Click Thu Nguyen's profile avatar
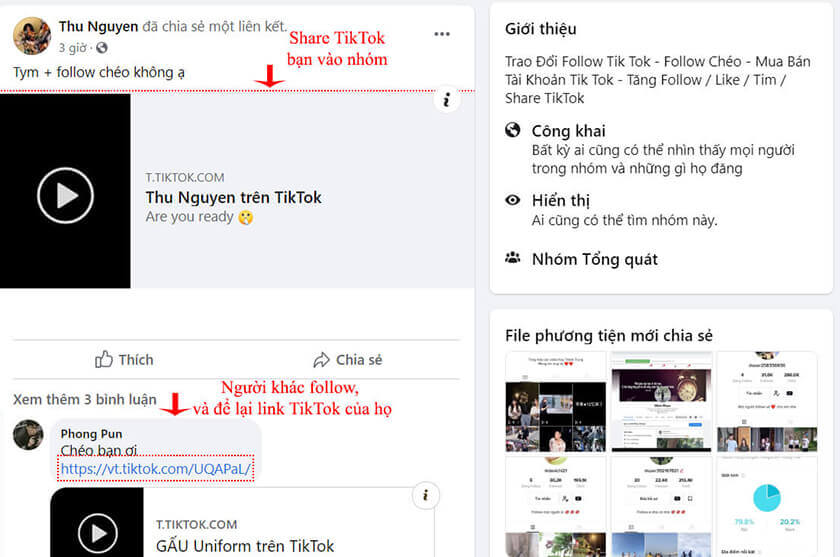 coord(31,36)
